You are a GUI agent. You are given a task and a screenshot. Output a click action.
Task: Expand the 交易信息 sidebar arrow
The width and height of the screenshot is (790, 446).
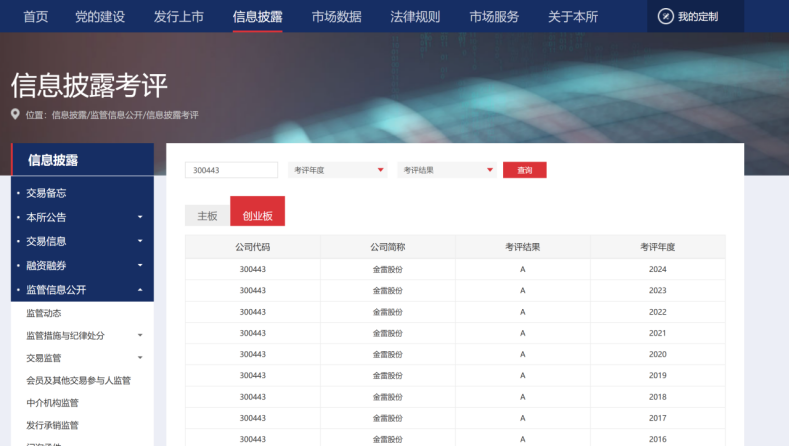[x=140, y=241]
